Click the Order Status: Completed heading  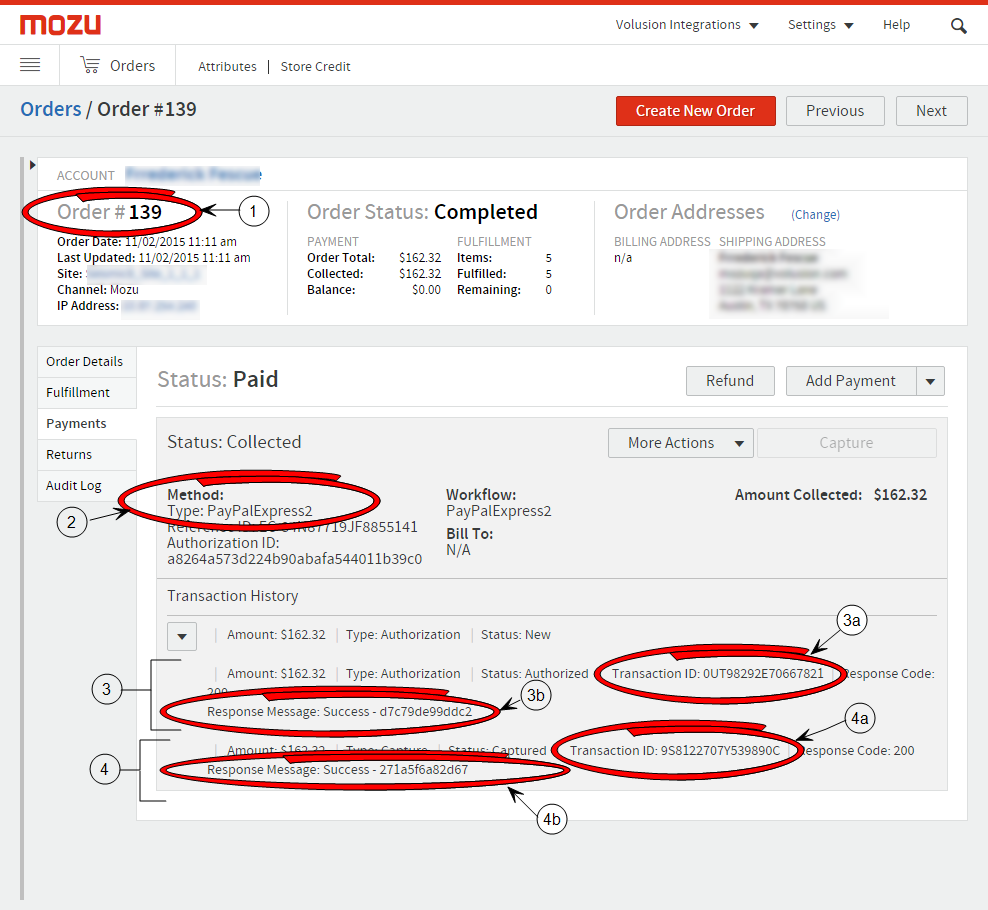click(x=422, y=212)
